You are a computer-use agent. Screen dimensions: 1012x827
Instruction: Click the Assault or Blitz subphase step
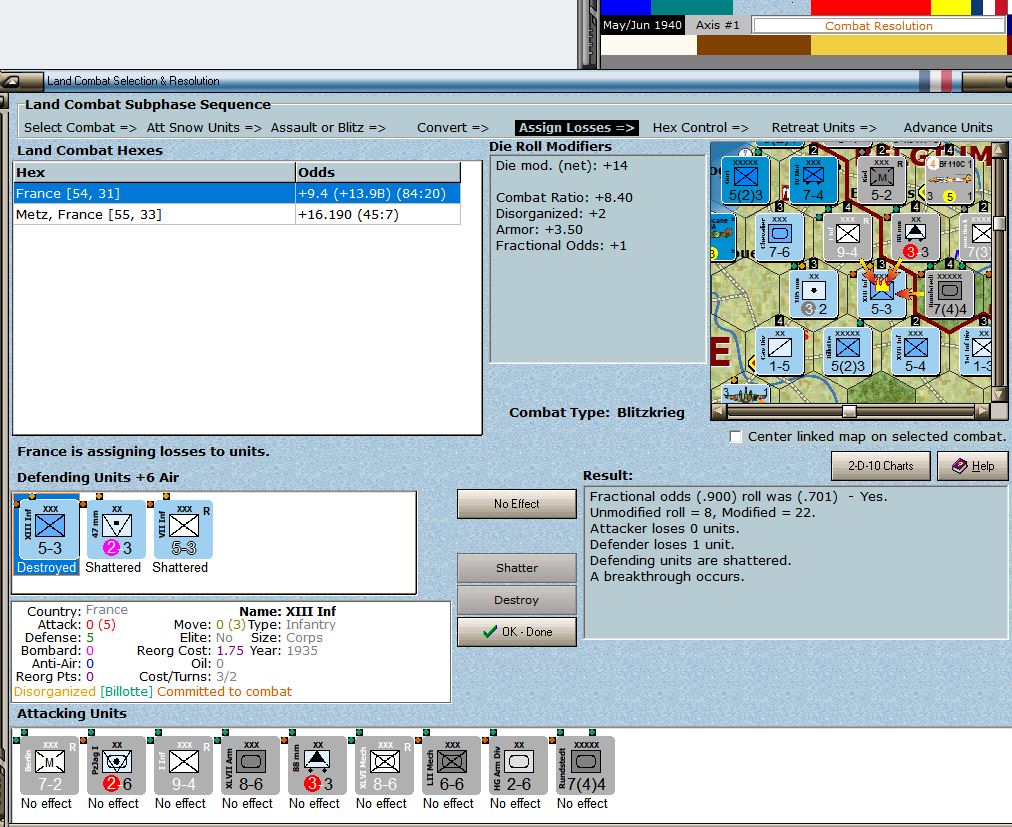point(328,128)
